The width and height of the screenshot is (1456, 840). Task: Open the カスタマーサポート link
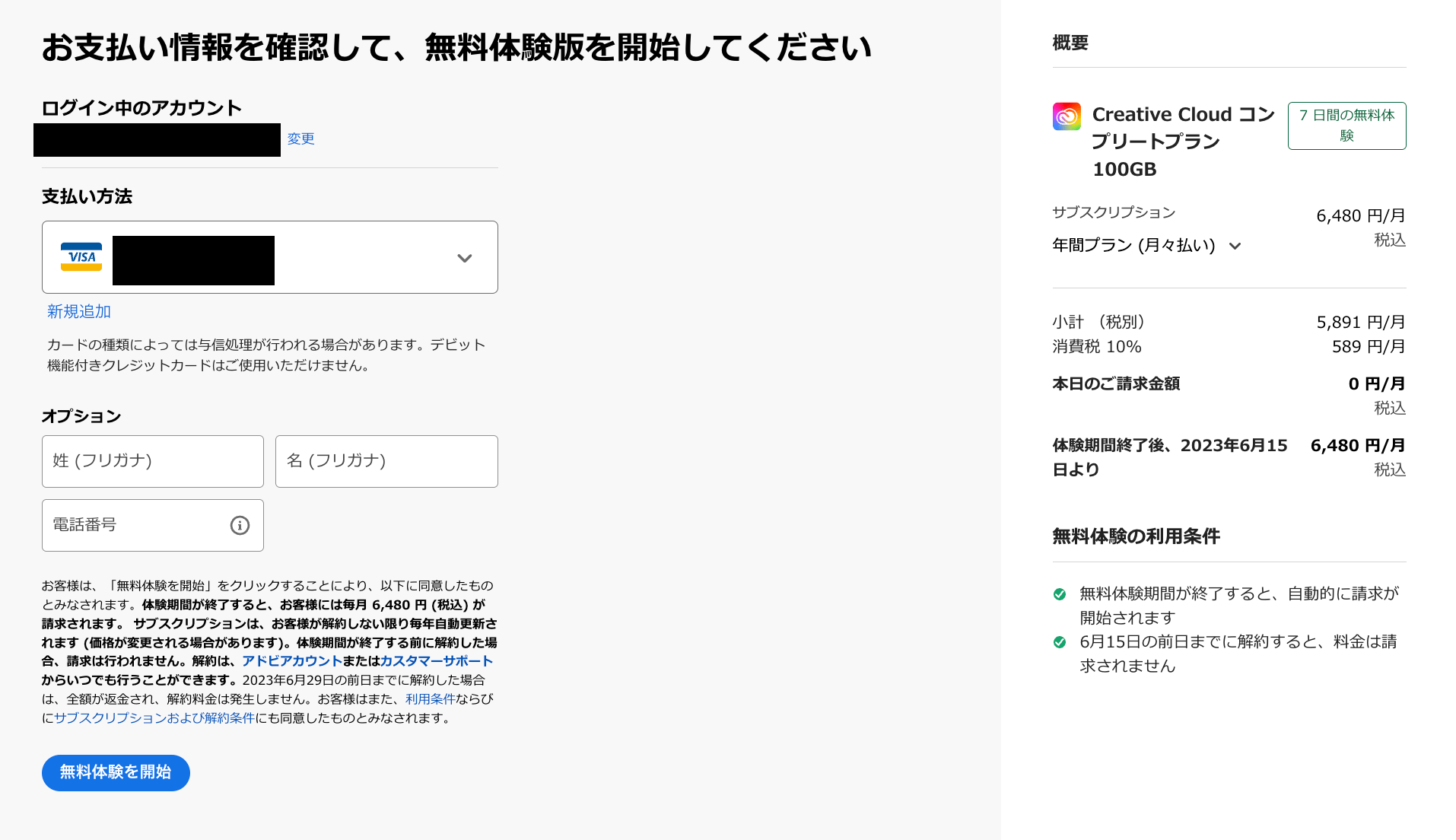pyautogui.click(x=437, y=661)
